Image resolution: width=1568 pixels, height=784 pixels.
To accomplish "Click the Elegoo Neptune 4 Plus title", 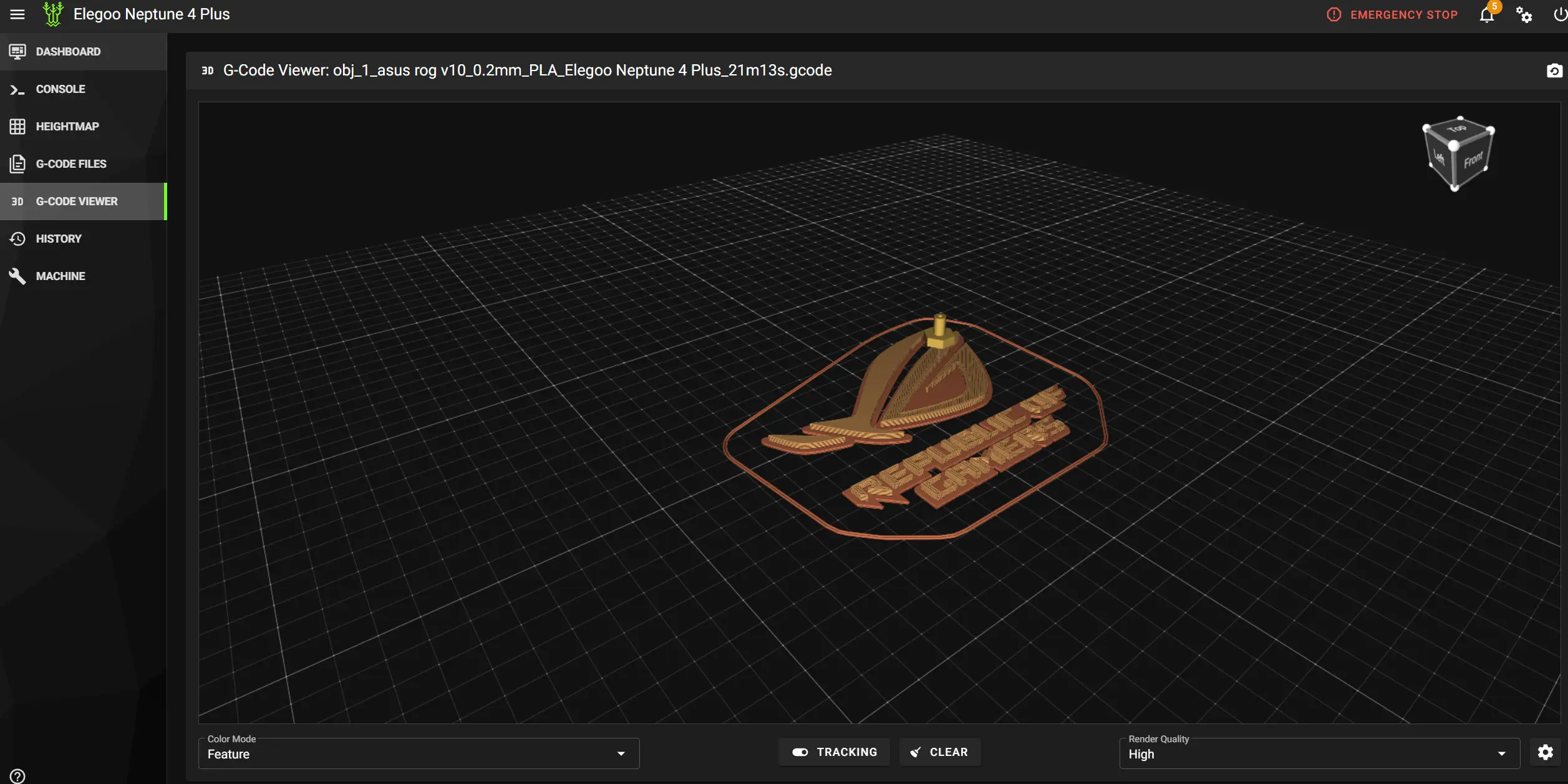I will pos(152,14).
